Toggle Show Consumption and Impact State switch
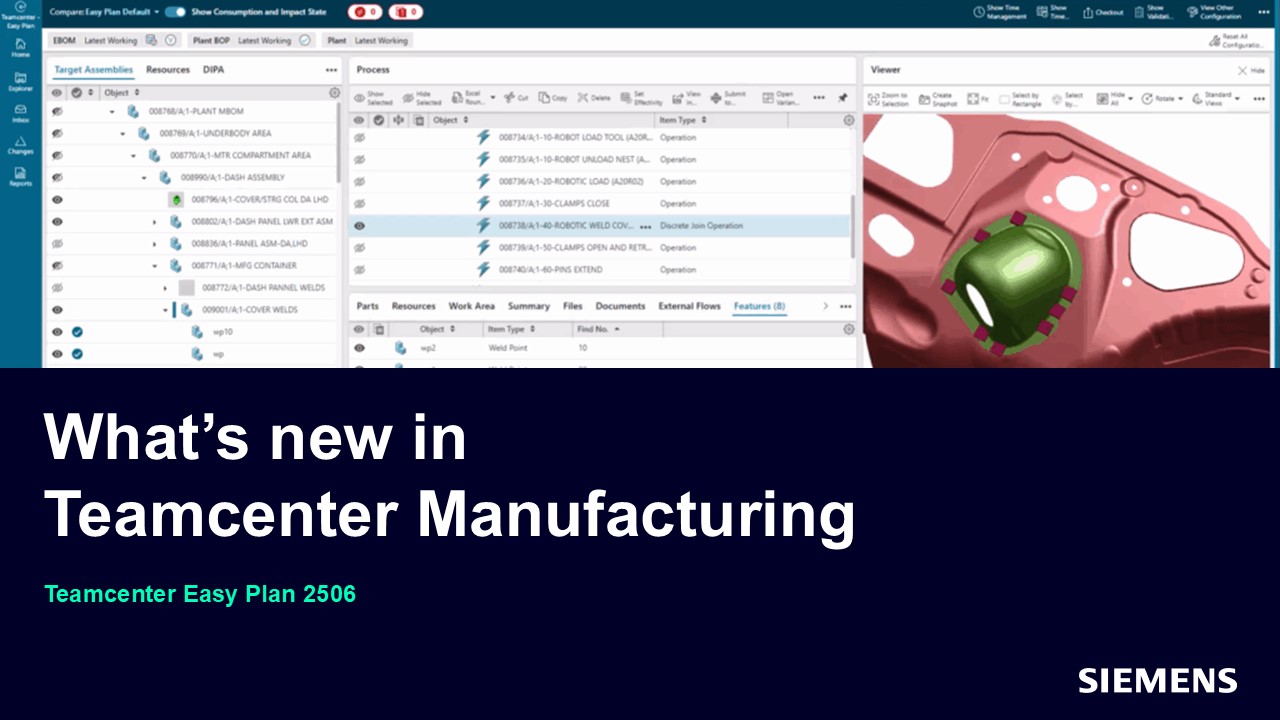The width and height of the screenshot is (1280, 720). coord(175,12)
